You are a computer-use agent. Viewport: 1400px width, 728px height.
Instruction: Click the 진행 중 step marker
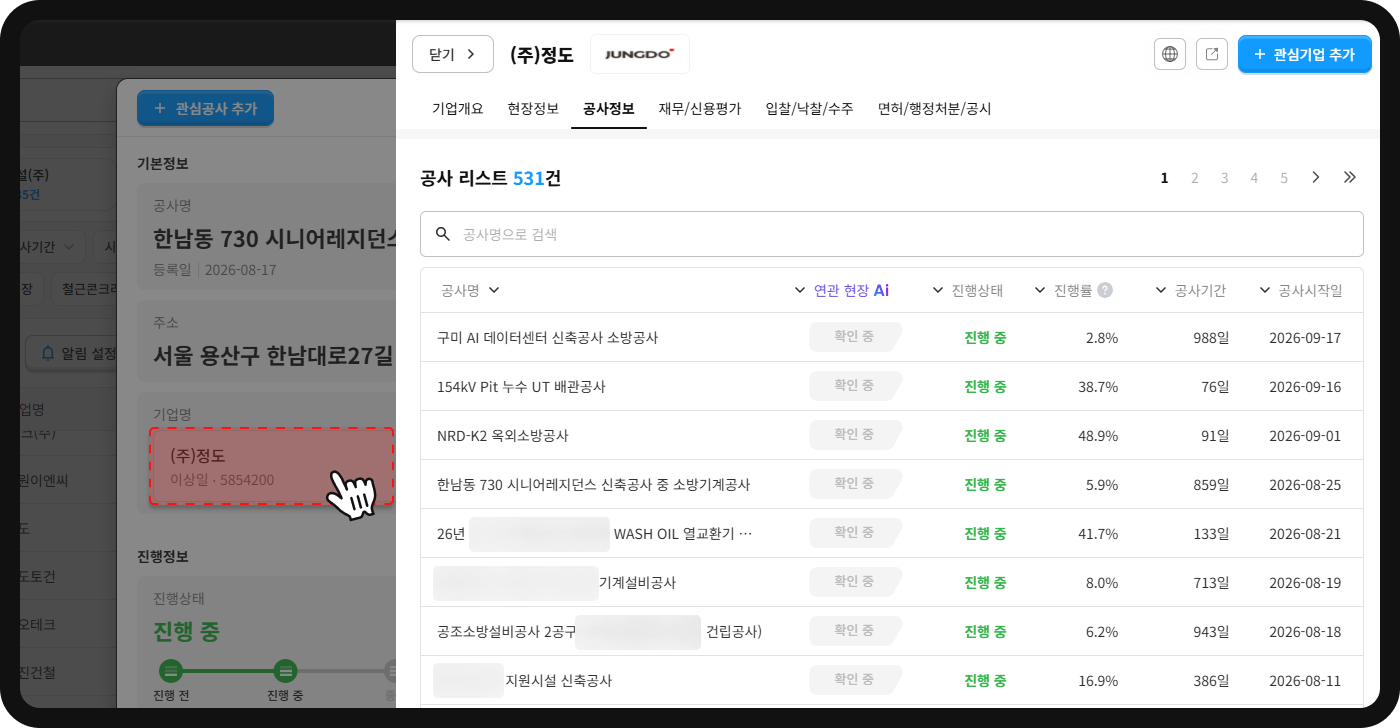285,670
